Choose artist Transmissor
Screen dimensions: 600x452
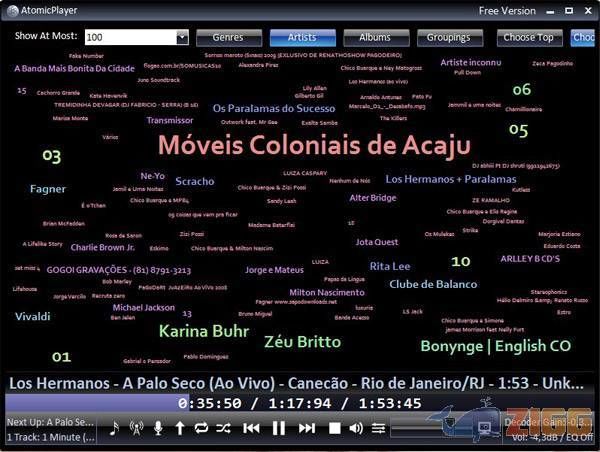pos(170,120)
